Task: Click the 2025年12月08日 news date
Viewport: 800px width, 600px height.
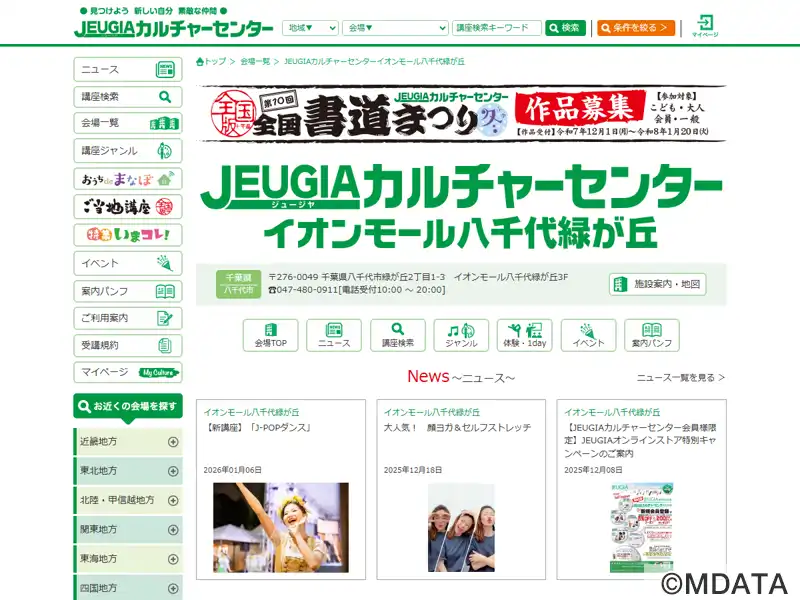Action: [593, 470]
